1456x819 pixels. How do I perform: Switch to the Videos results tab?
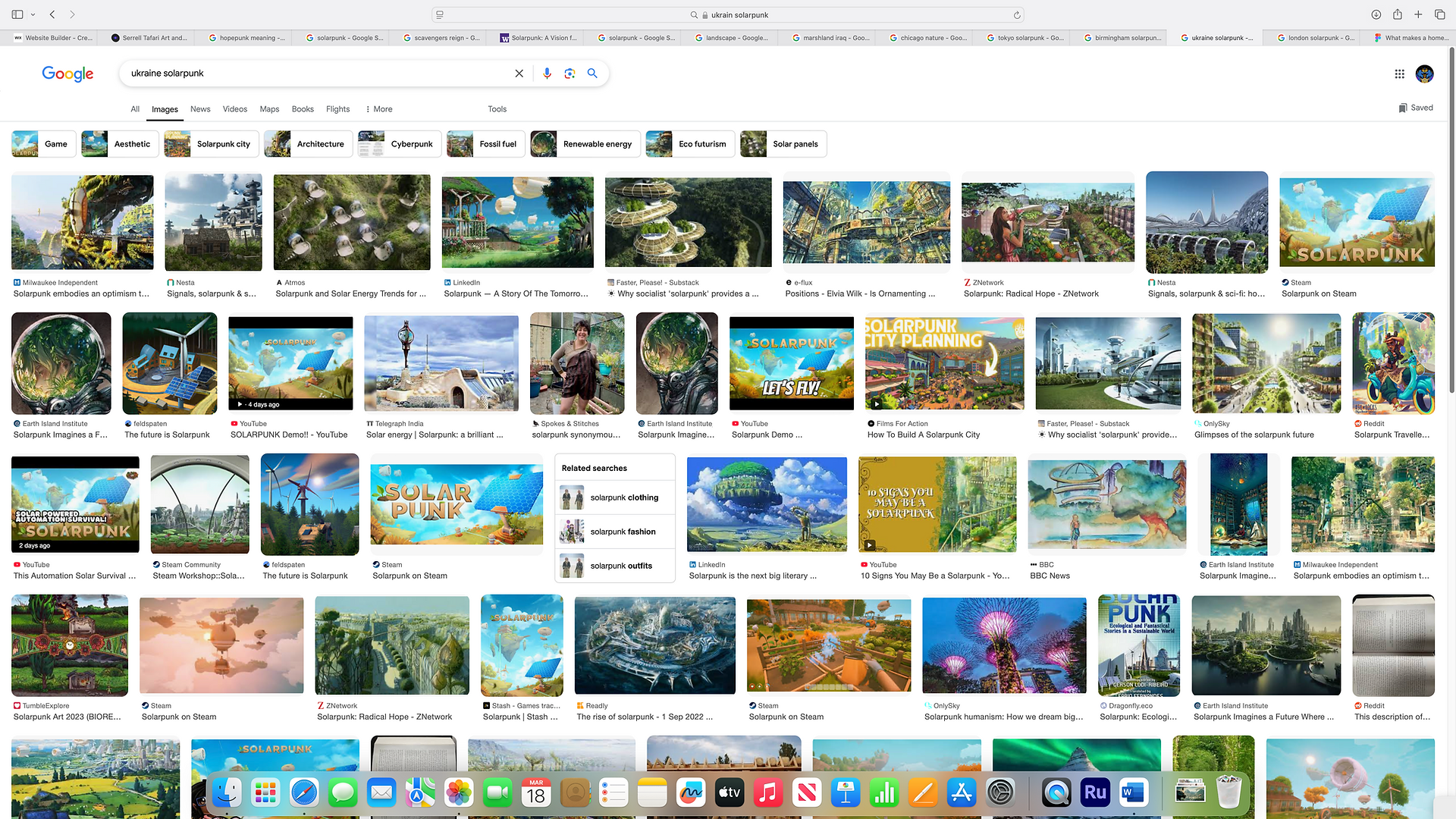(235, 109)
